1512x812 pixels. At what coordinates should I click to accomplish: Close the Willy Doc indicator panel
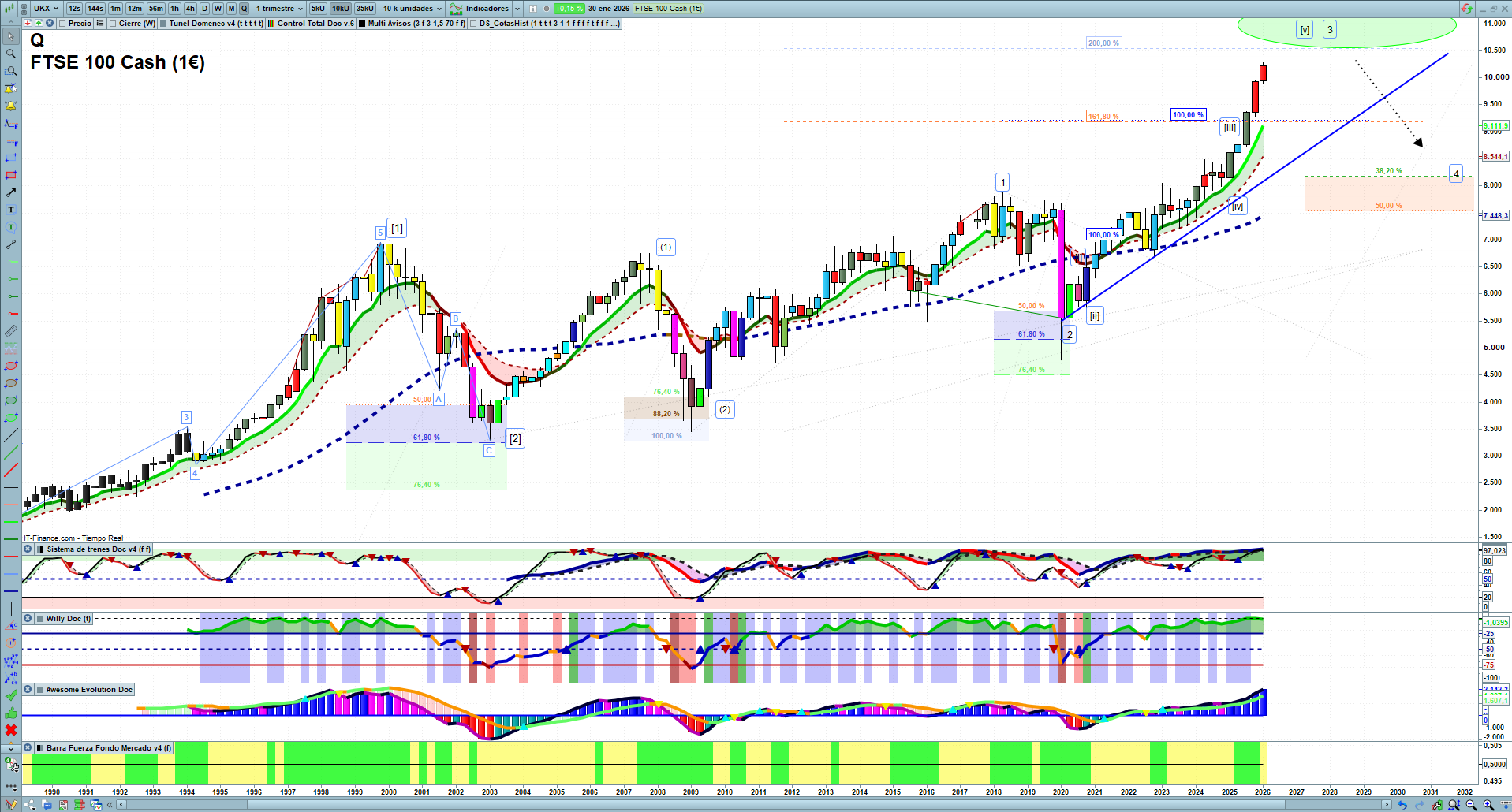point(28,619)
